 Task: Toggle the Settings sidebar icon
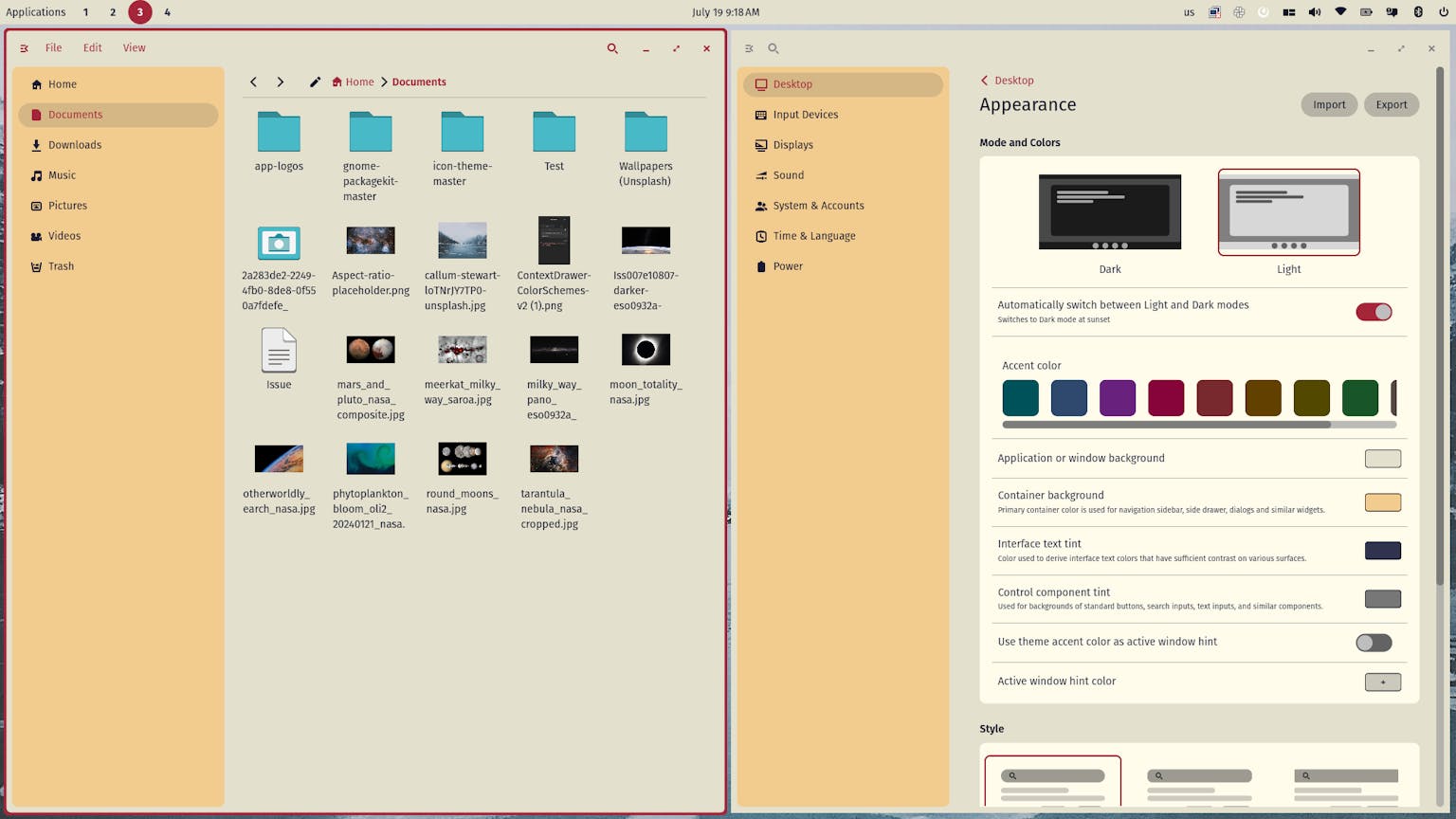pos(749,48)
